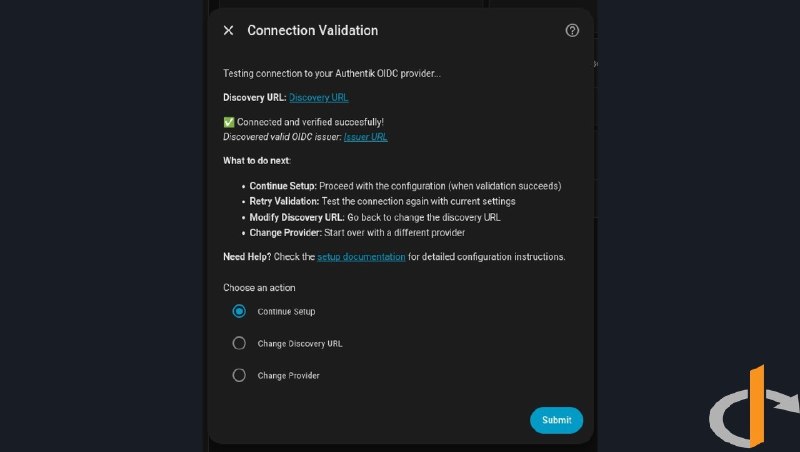Click the 'Choose an action' group label
The height and width of the screenshot is (452, 800).
pos(259,288)
